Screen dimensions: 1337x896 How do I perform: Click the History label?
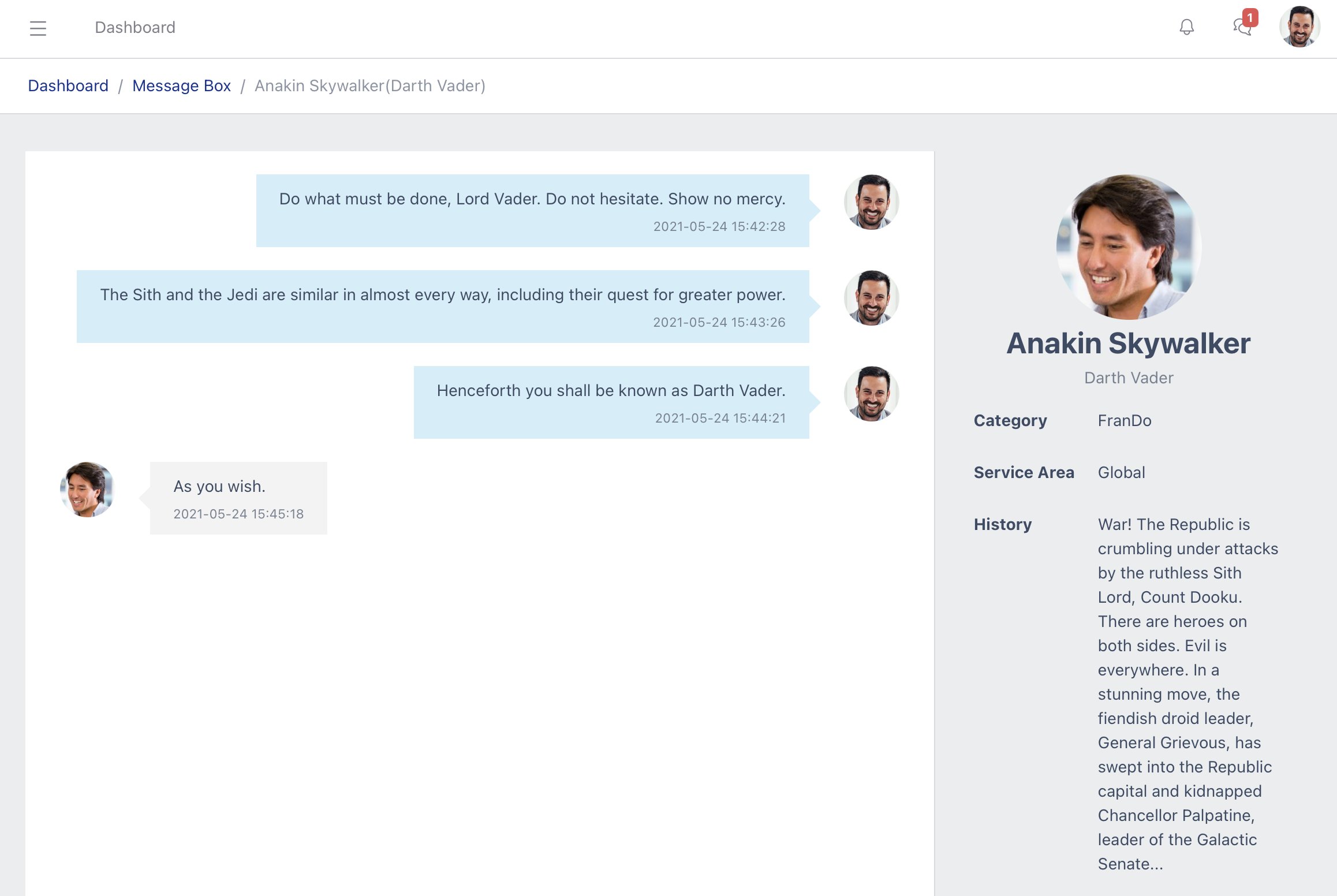tap(1003, 524)
